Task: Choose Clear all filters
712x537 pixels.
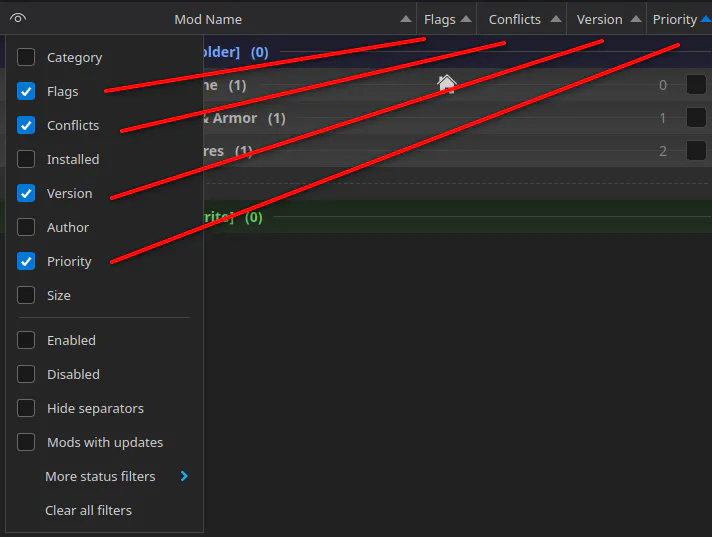Action: pos(89,510)
